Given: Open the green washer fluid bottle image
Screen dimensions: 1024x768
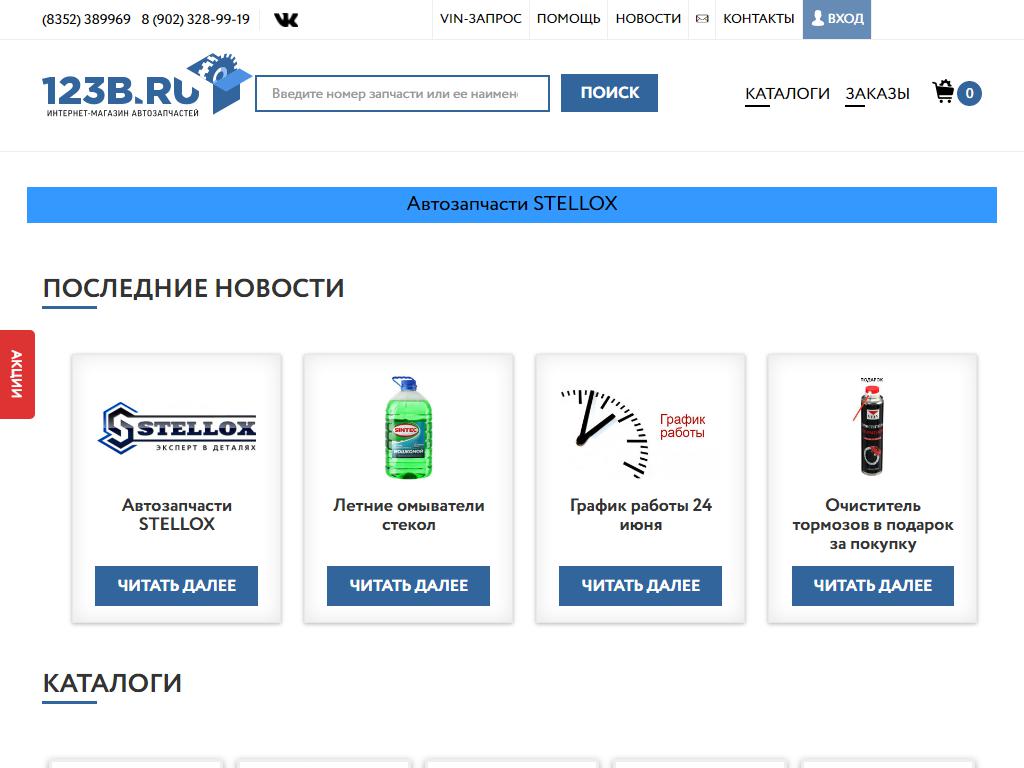Looking at the screenshot, I should click(409, 427).
